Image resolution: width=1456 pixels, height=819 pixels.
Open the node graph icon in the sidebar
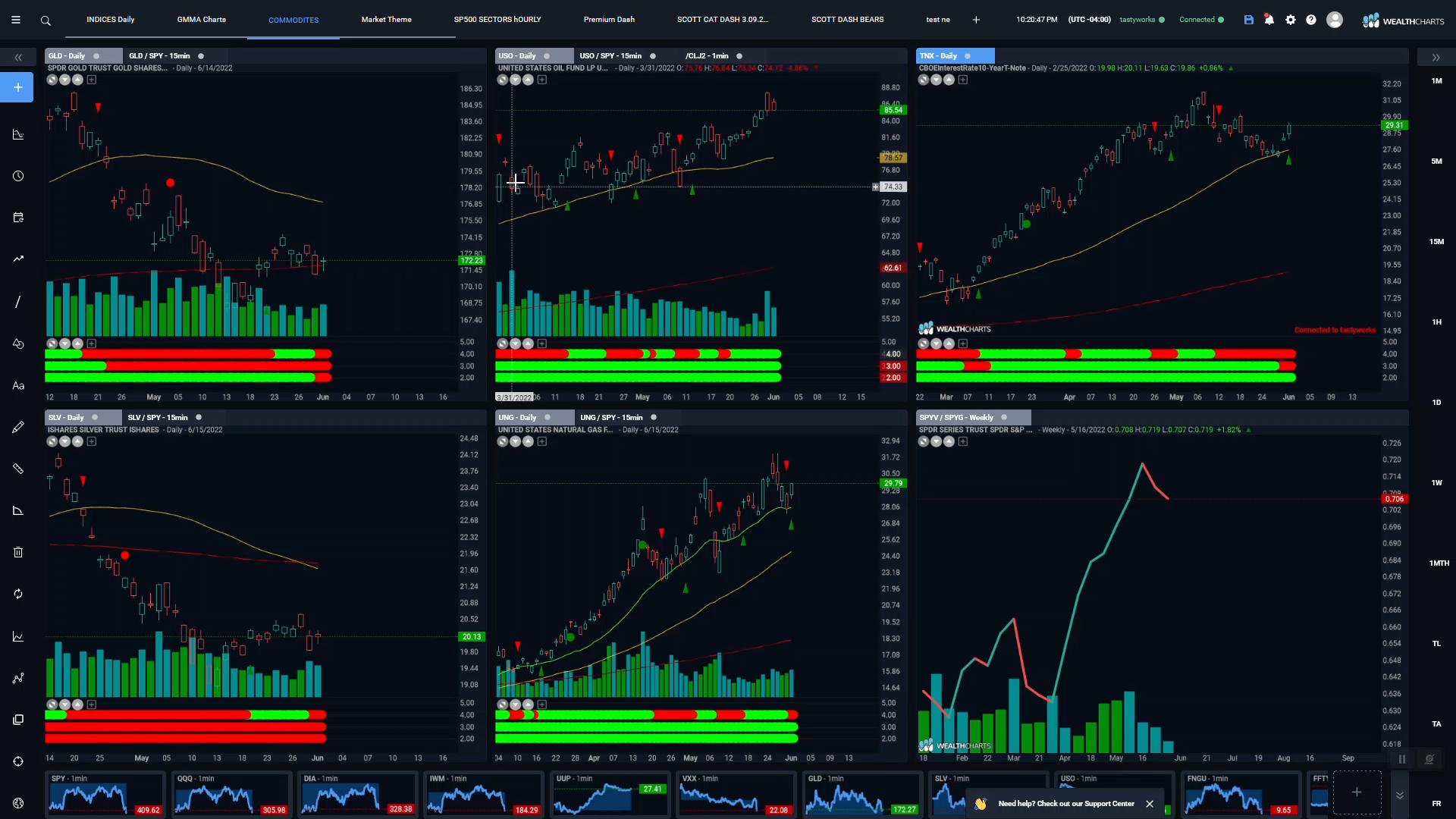(x=18, y=678)
